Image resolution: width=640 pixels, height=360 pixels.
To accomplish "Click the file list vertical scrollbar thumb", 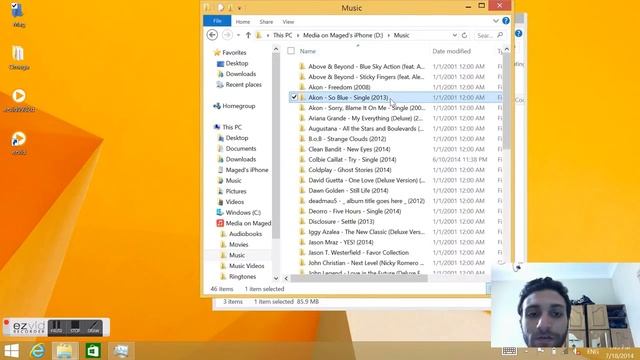I will (x=507, y=102).
